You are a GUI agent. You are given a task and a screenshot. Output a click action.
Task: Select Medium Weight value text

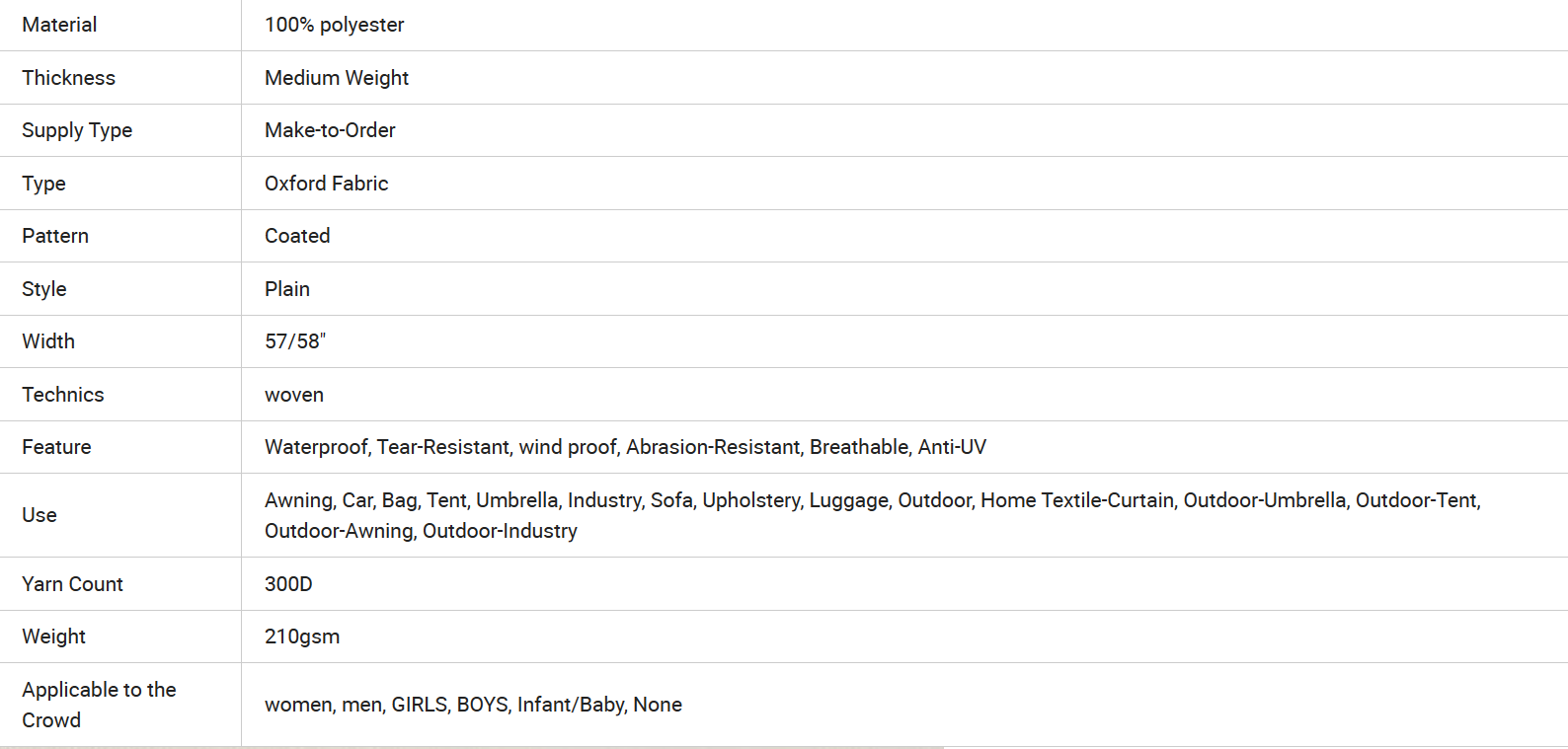(x=337, y=78)
